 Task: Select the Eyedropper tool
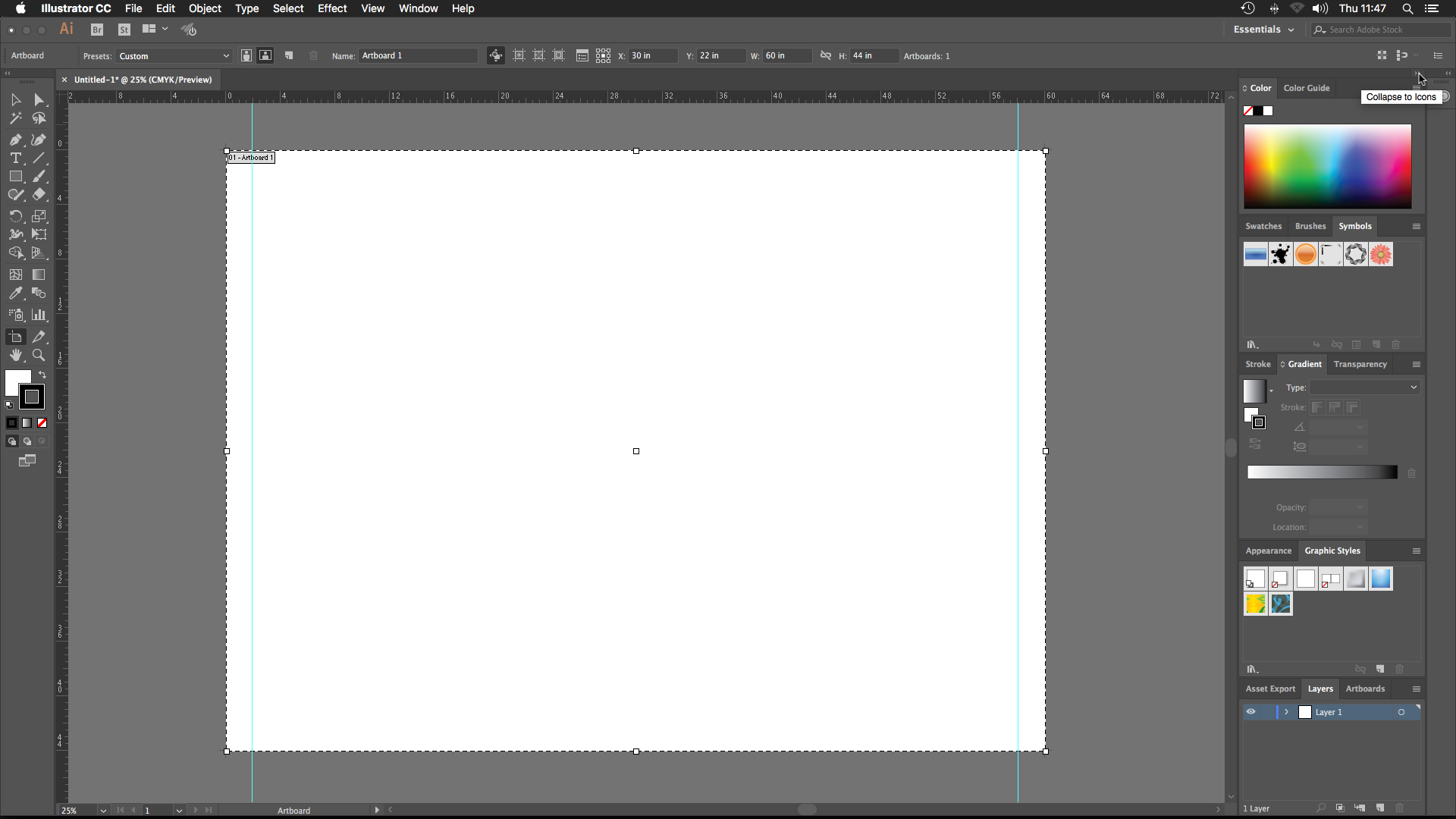[16, 293]
